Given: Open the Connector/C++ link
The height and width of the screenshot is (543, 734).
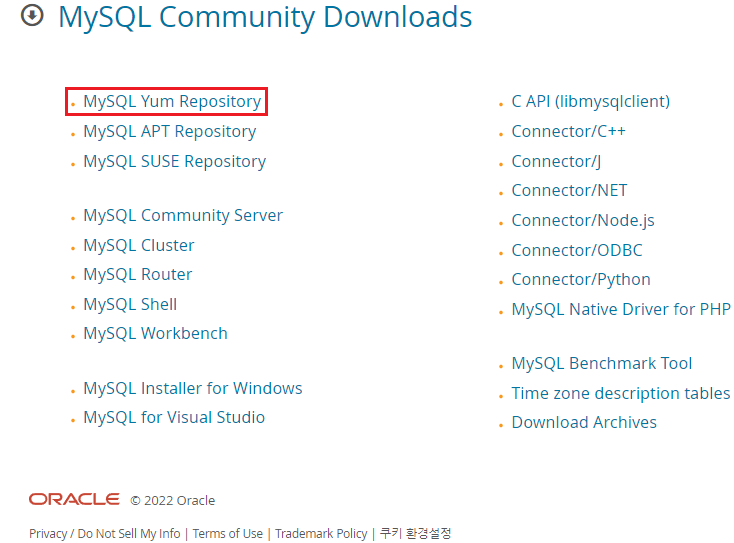Looking at the screenshot, I should coord(569,132).
